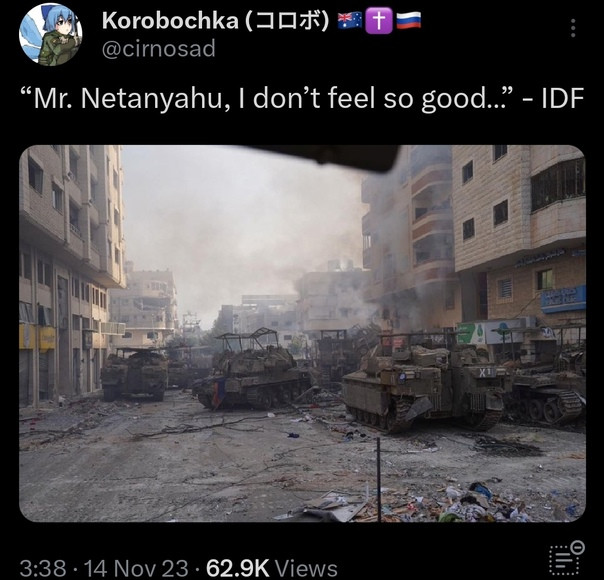Tap the blue shop sign in photo
This screenshot has height=580, width=604.
563,298
